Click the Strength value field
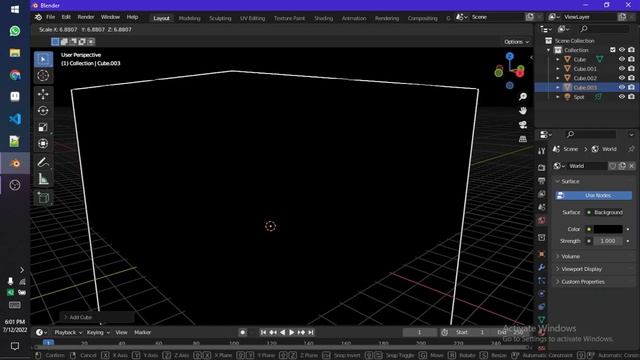The image size is (640, 360). click(608, 241)
